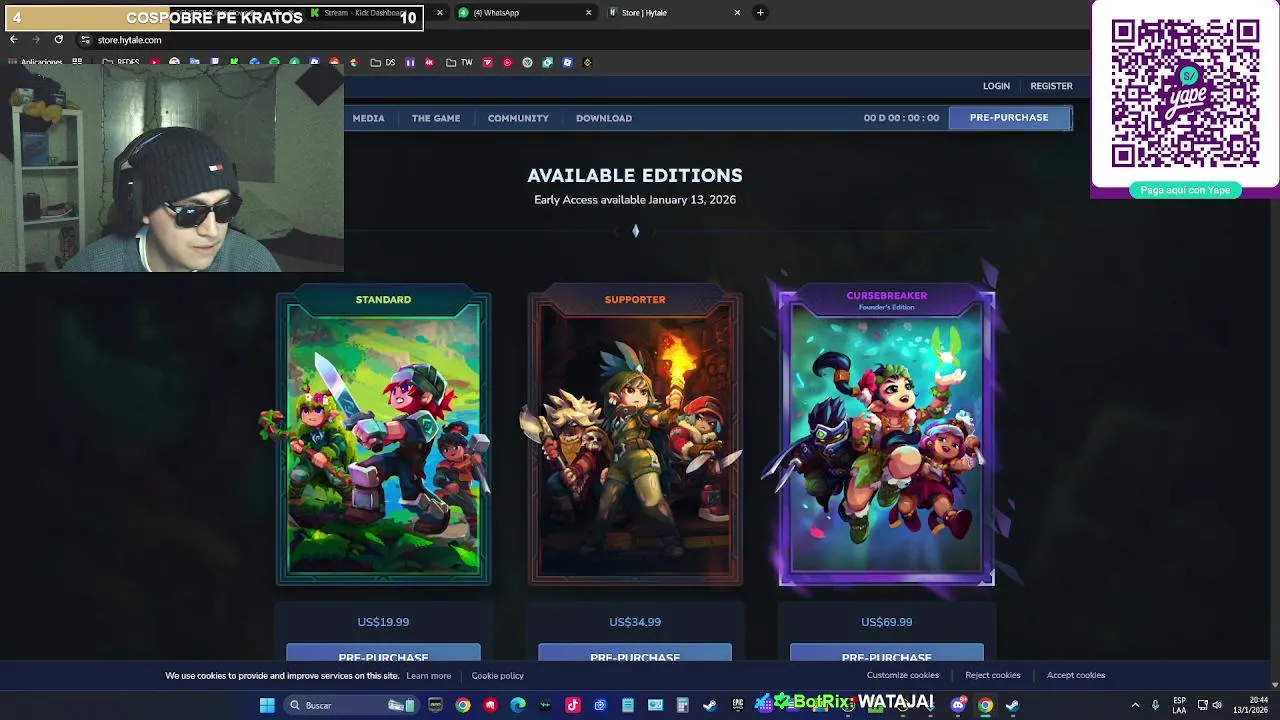The image size is (1280, 720).
Task: Click the site info icon in address bar
Action: point(85,40)
